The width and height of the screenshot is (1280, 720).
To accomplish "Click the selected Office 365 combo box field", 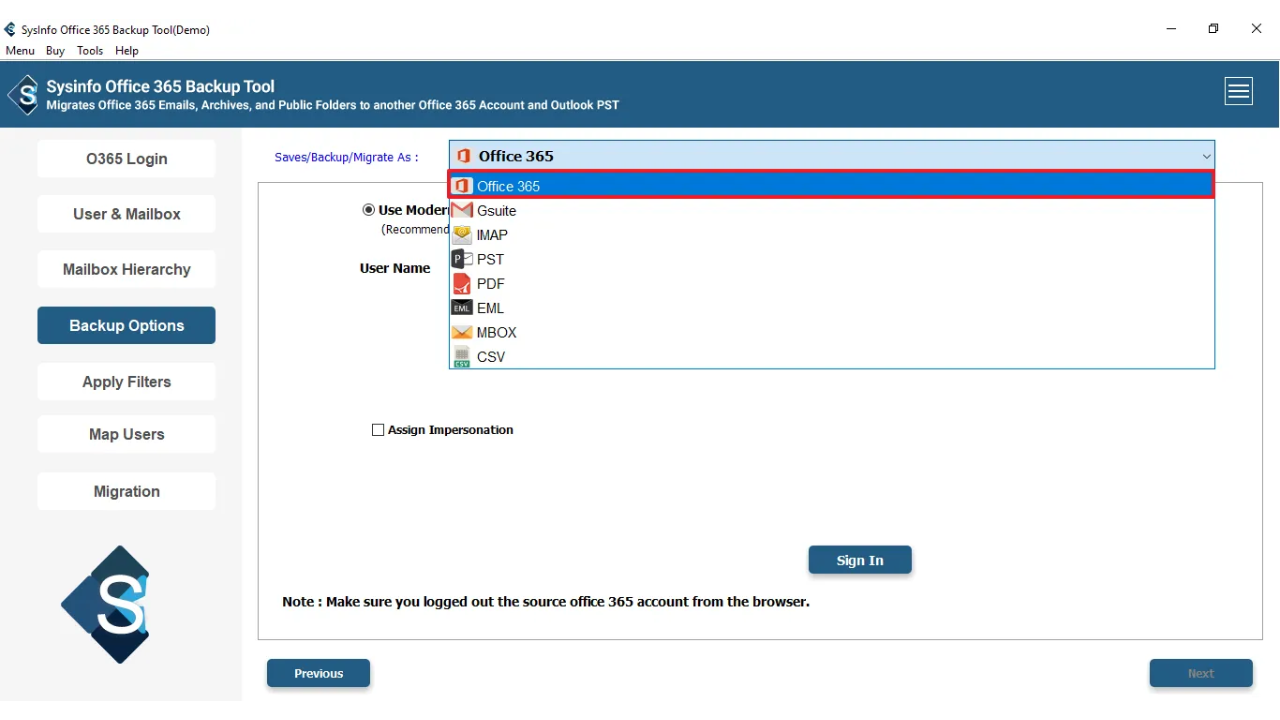I will pyautogui.click(x=832, y=156).
